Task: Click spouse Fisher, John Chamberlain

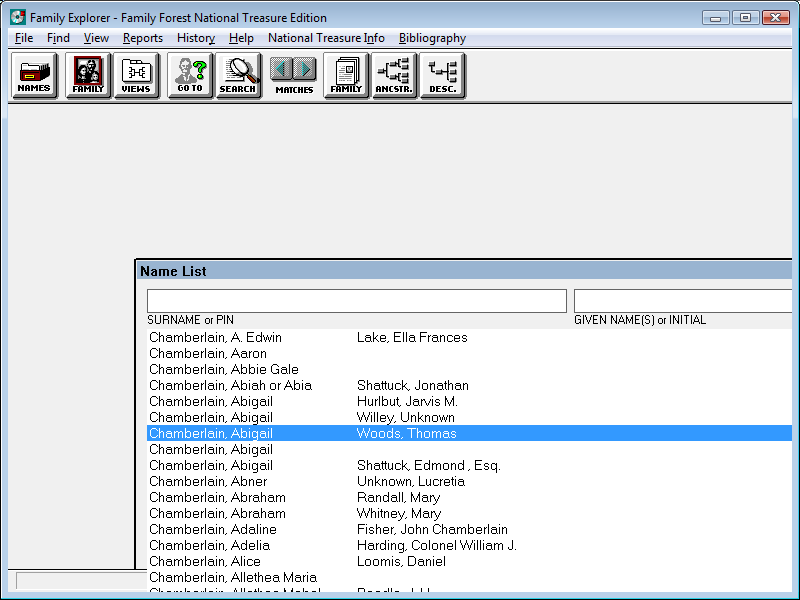Action: [x=432, y=529]
